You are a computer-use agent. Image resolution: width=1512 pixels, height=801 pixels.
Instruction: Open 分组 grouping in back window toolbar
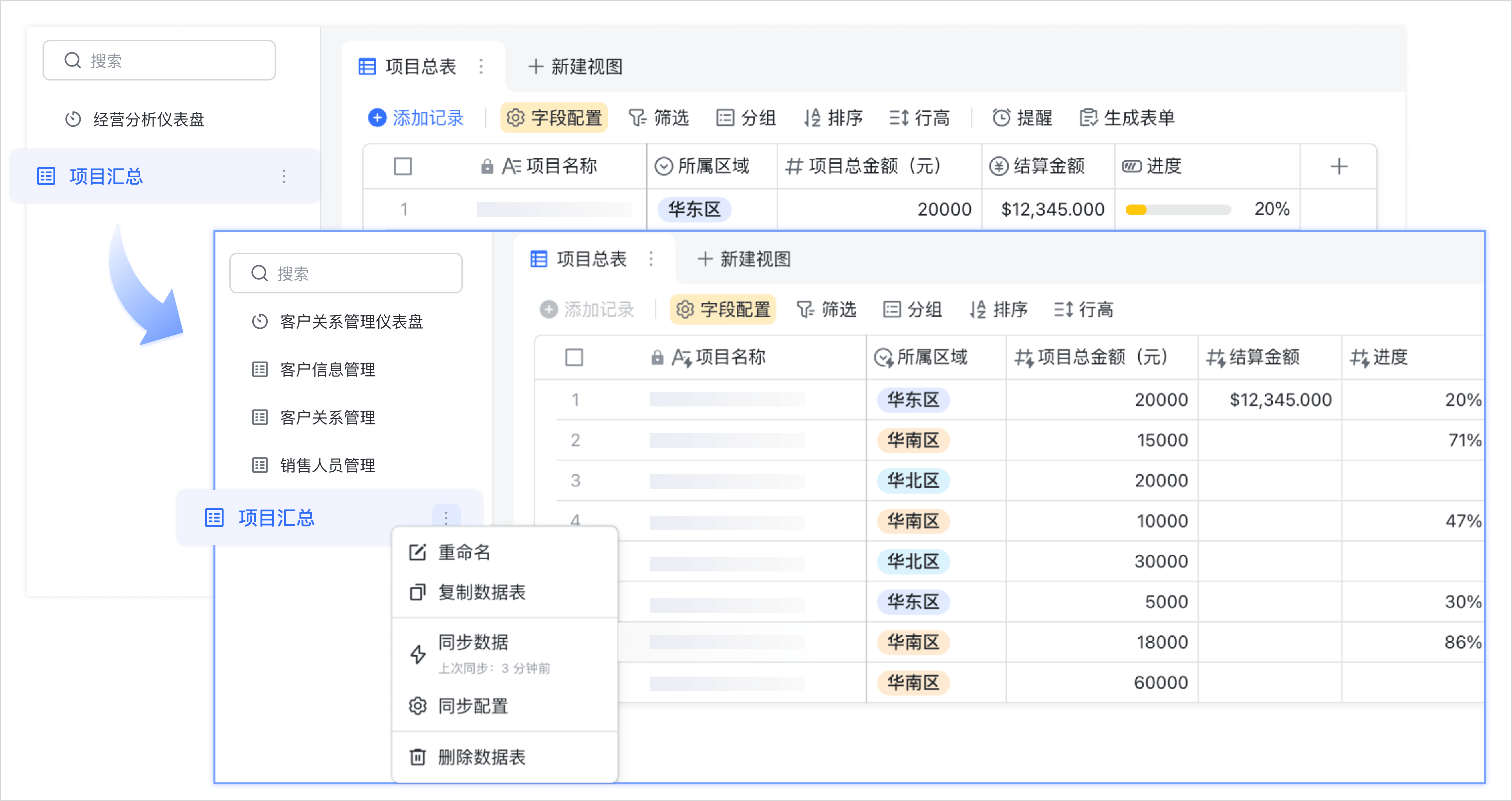[746, 118]
